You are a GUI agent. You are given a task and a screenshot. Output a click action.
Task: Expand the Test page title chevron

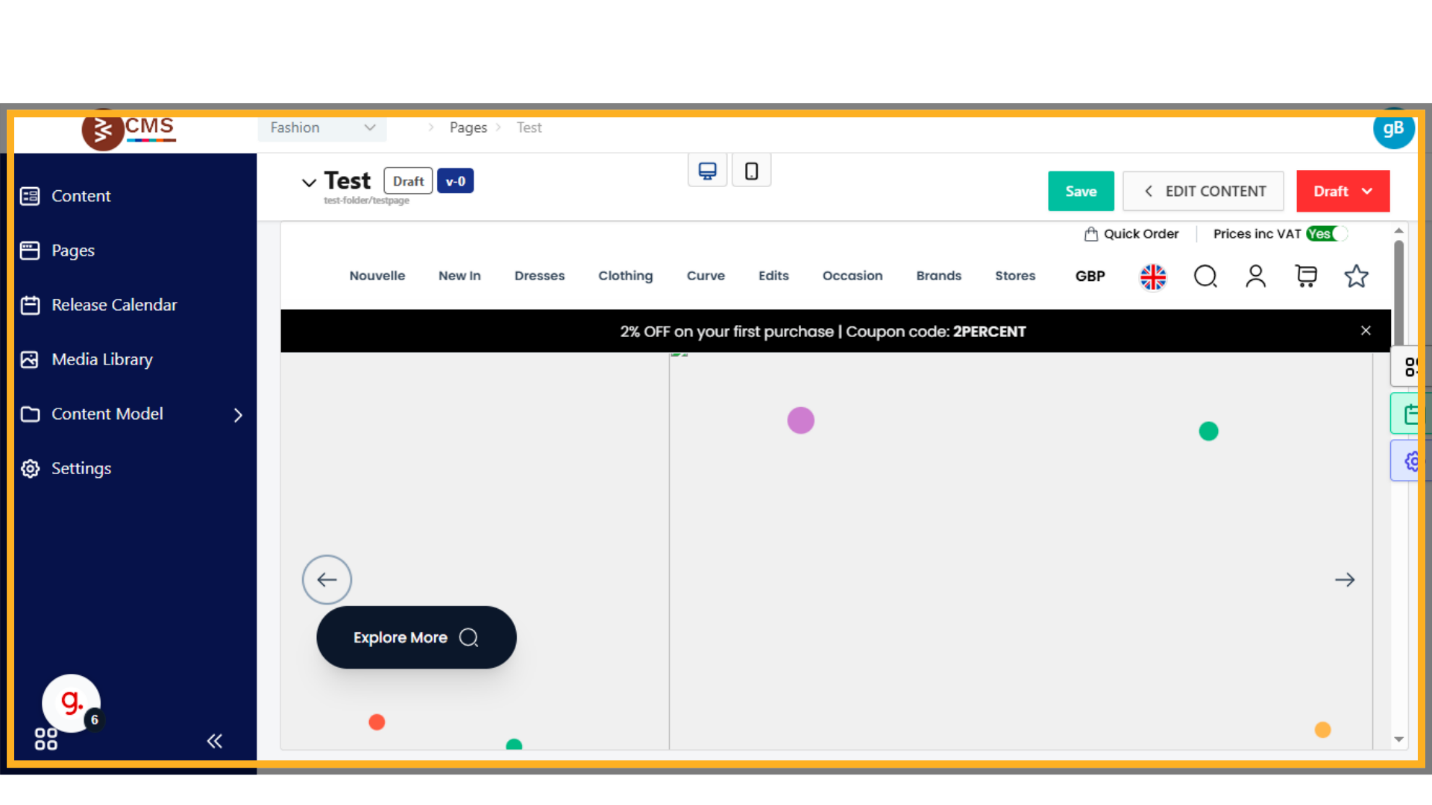click(x=309, y=182)
